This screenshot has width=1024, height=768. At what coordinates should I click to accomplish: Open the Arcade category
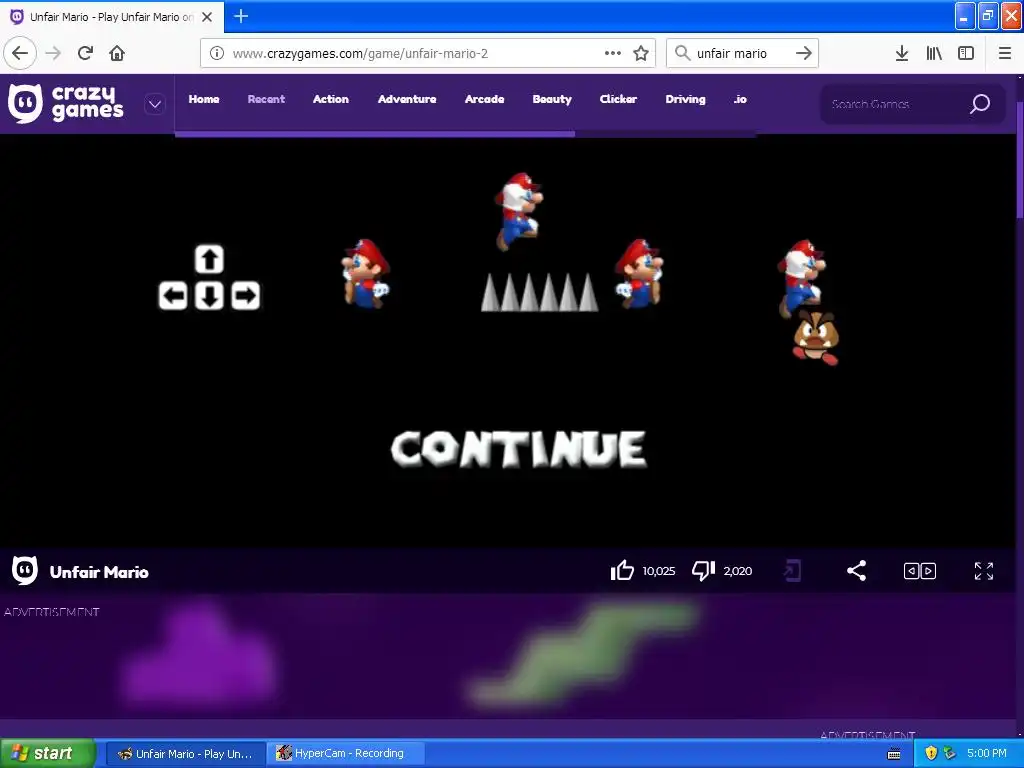tap(485, 99)
